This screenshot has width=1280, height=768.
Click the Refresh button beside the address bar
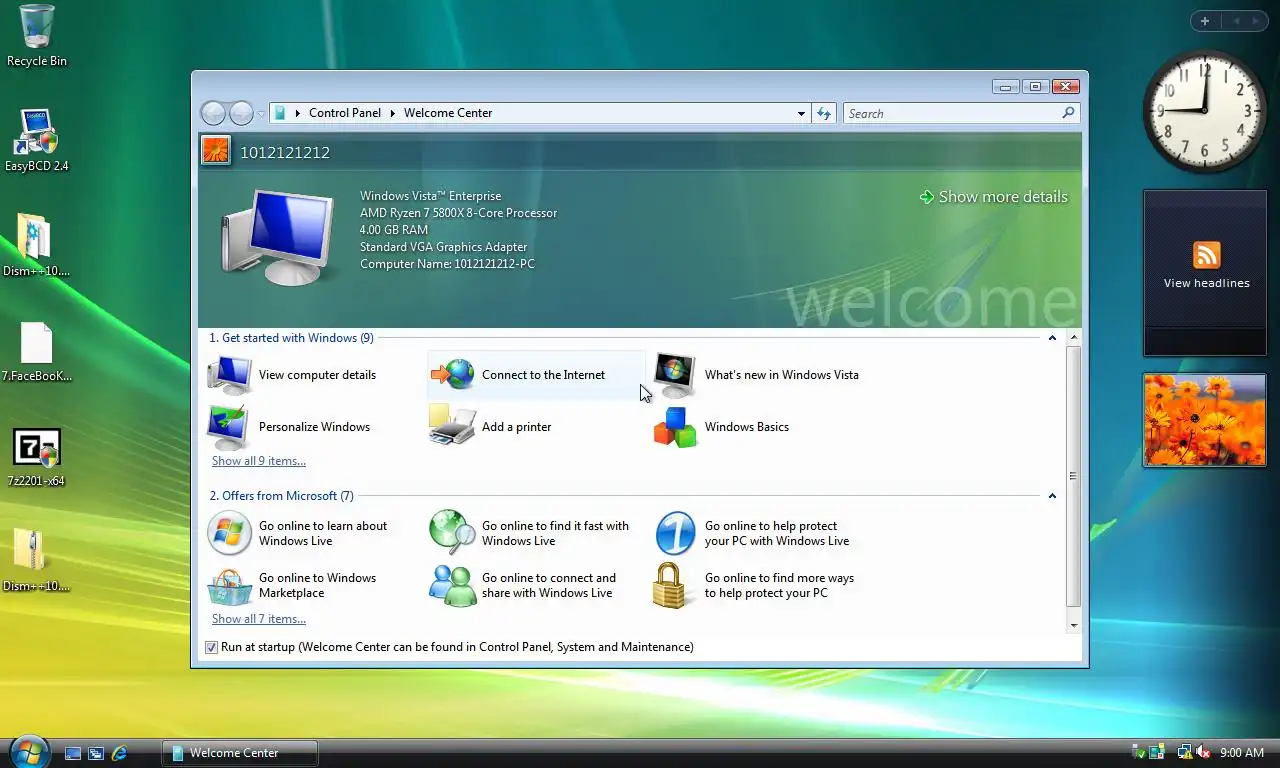point(824,113)
